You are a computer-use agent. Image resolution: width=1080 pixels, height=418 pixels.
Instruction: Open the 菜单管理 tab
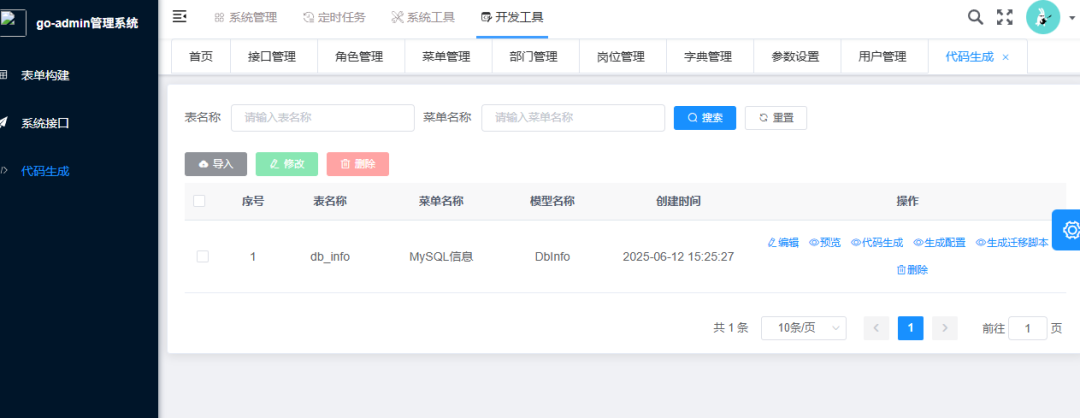point(446,57)
